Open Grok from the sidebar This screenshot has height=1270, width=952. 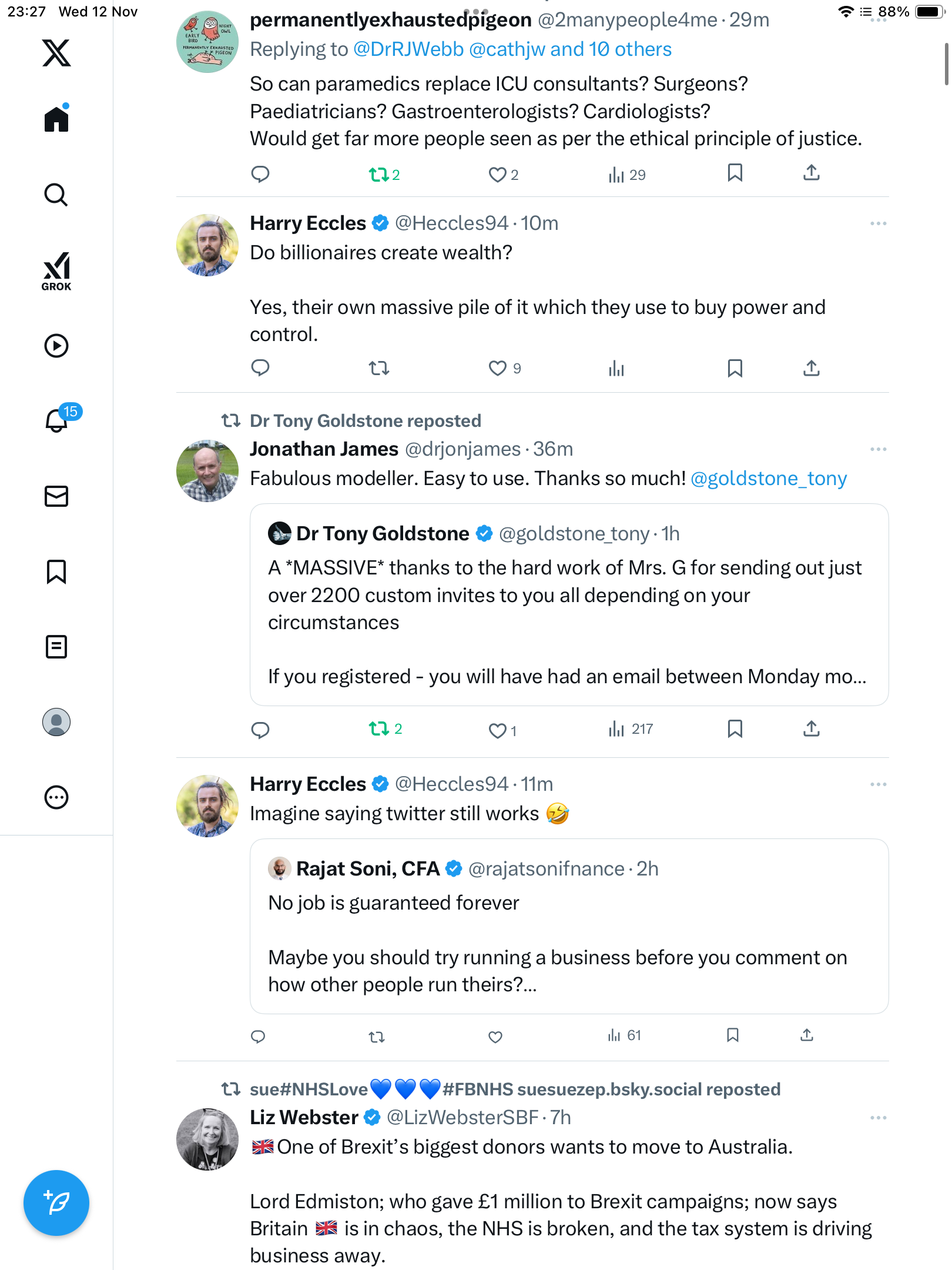pyautogui.click(x=56, y=271)
